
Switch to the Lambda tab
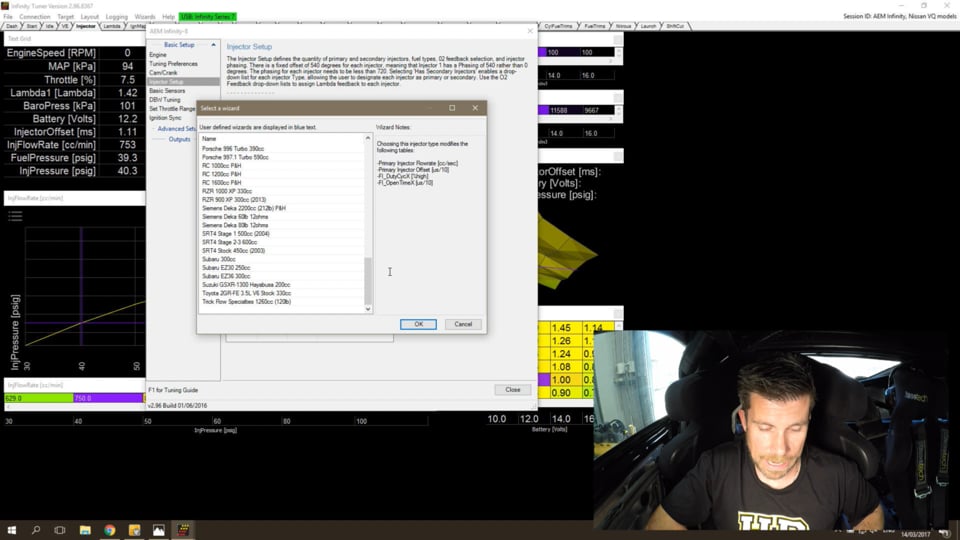click(111, 26)
